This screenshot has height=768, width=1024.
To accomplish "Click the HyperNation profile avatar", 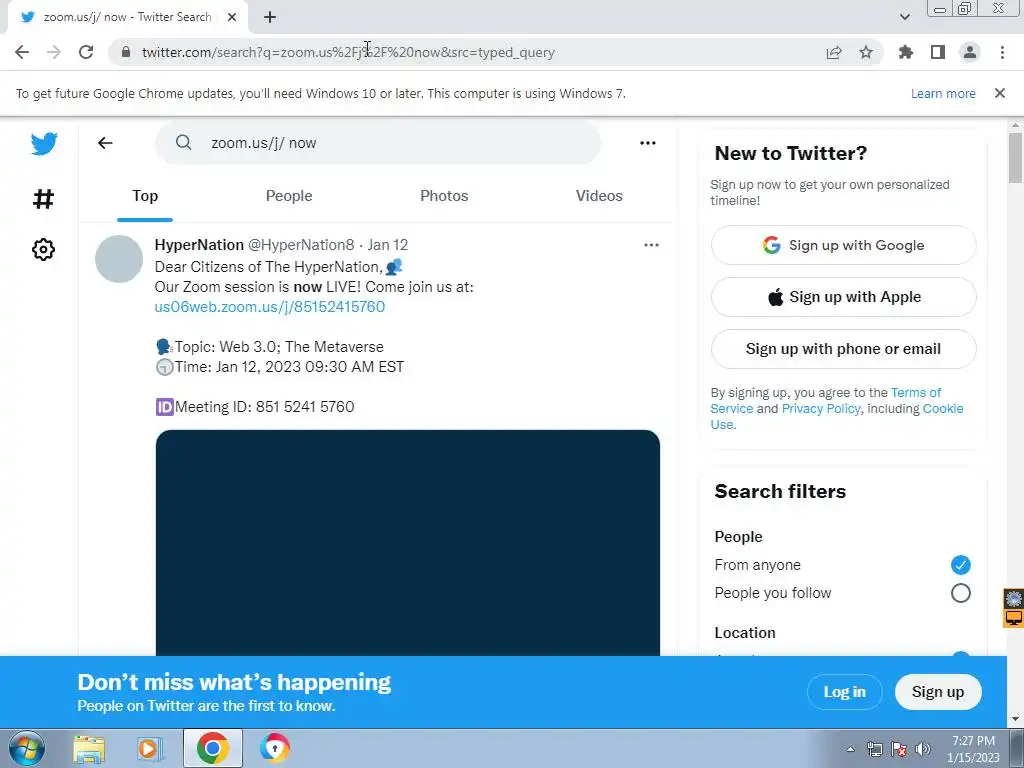I will click(119, 259).
